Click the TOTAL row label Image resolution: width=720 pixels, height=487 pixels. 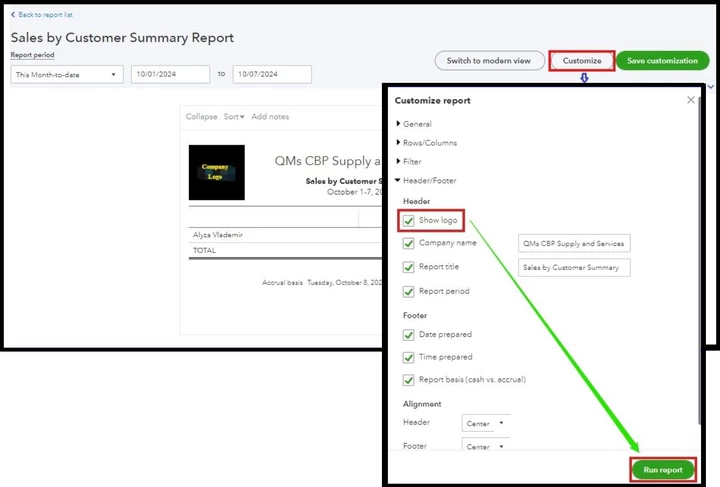(x=204, y=251)
